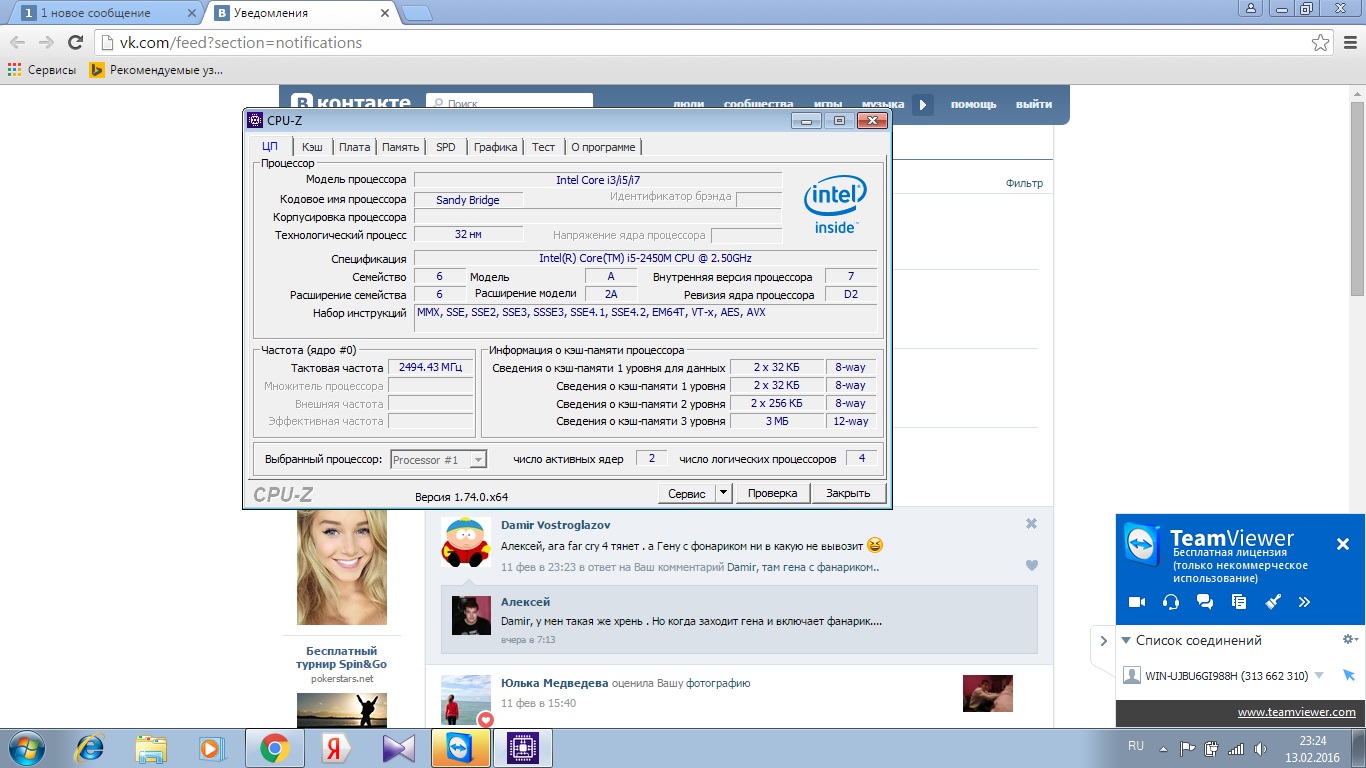Close the TeamViewer session panel
Screen dimensions: 1366x768
click(x=1343, y=544)
